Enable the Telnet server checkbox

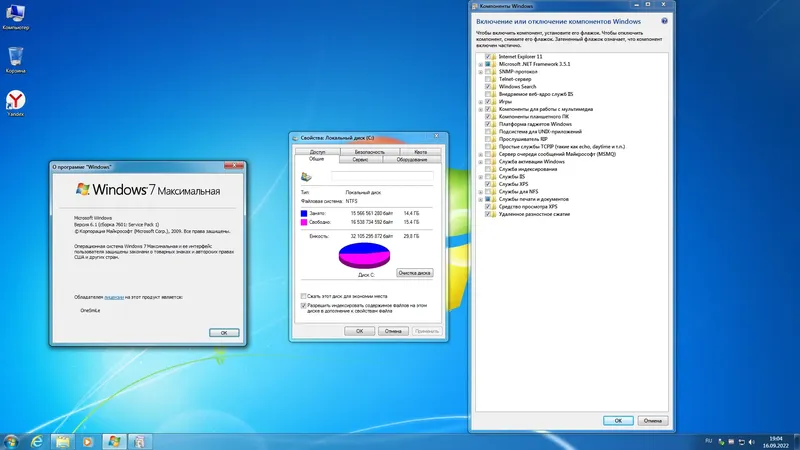coord(488,79)
